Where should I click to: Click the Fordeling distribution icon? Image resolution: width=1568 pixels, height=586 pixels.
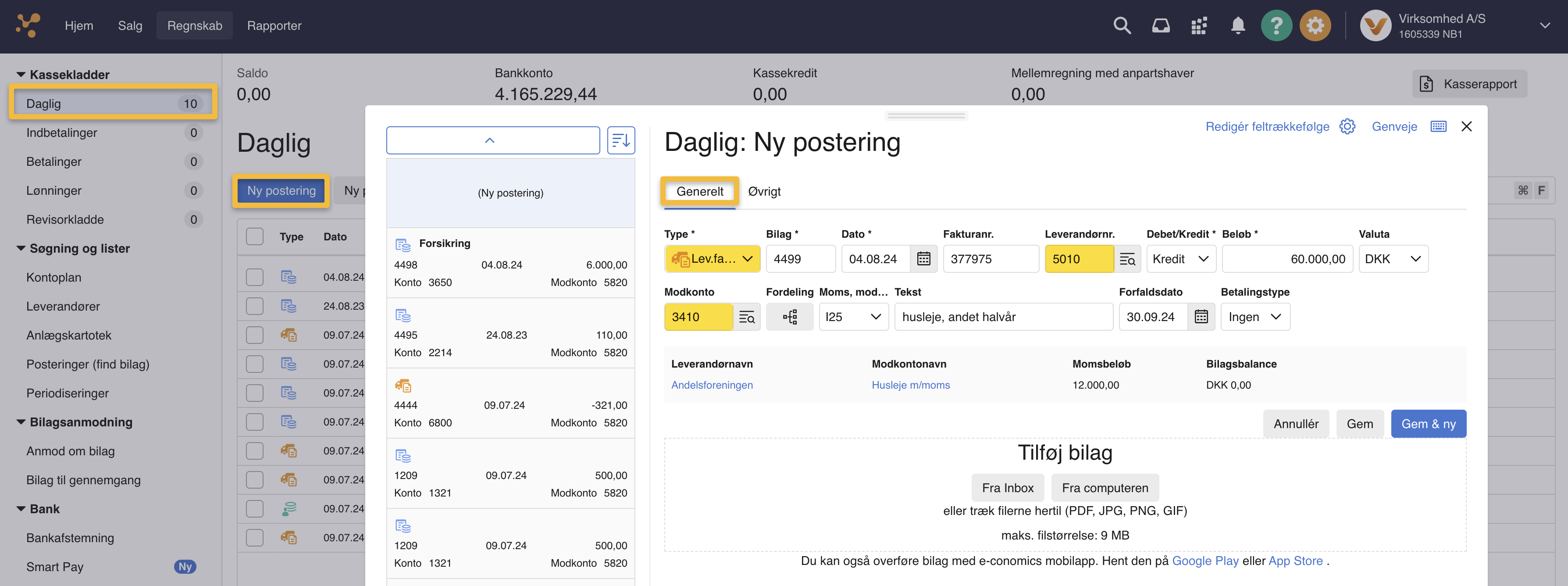coord(789,317)
